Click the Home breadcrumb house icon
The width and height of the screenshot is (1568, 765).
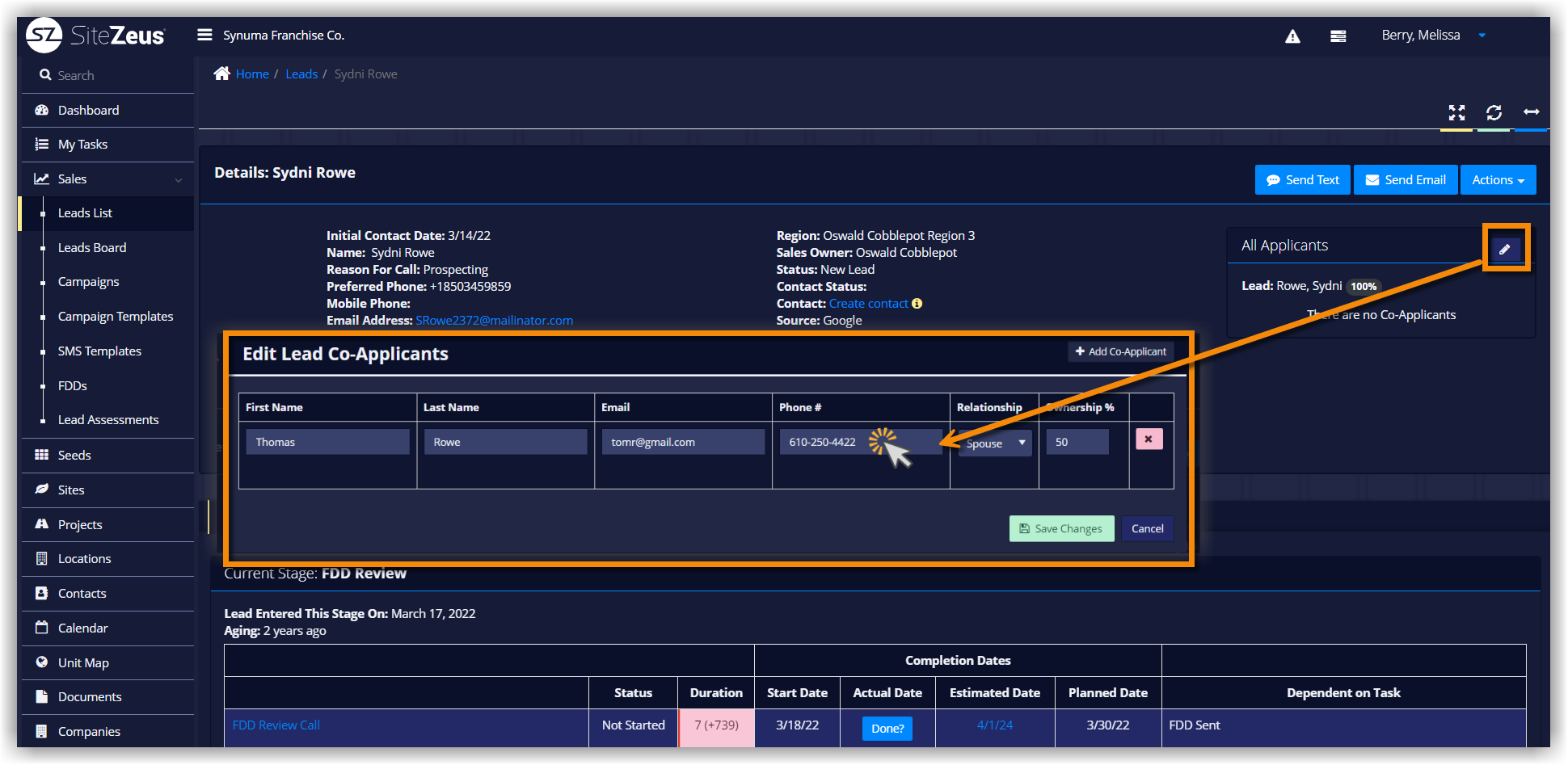click(x=222, y=74)
